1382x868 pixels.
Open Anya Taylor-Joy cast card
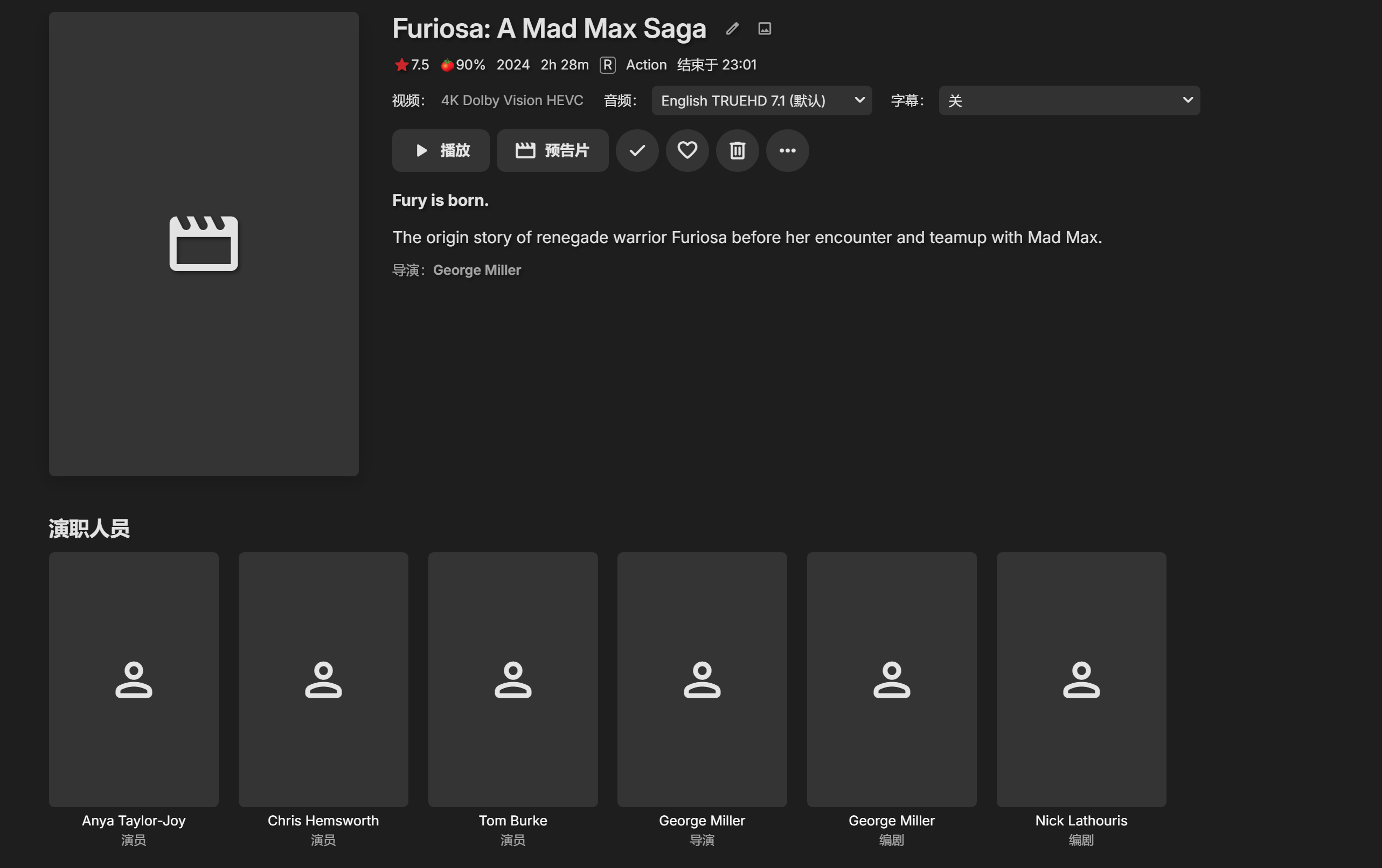(134, 679)
